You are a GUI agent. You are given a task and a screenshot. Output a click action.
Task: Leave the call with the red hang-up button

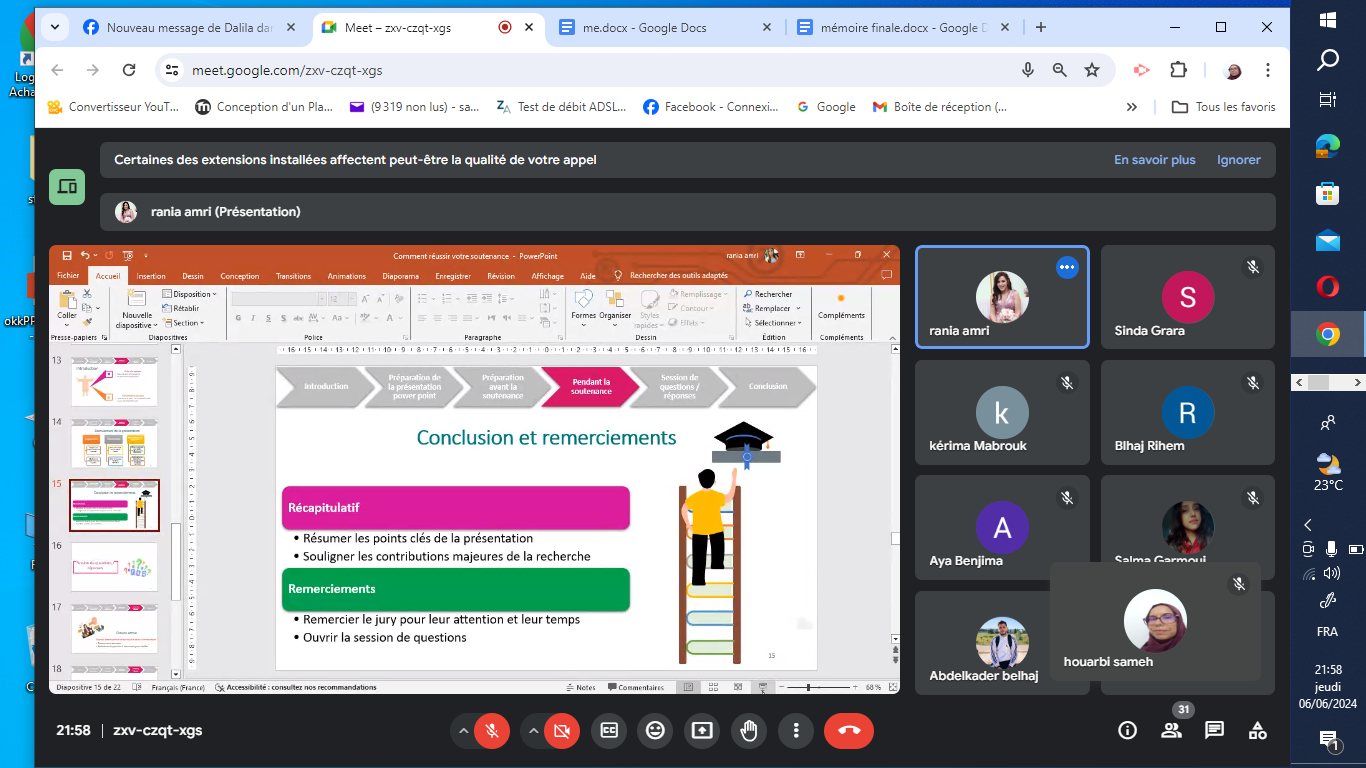848,731
